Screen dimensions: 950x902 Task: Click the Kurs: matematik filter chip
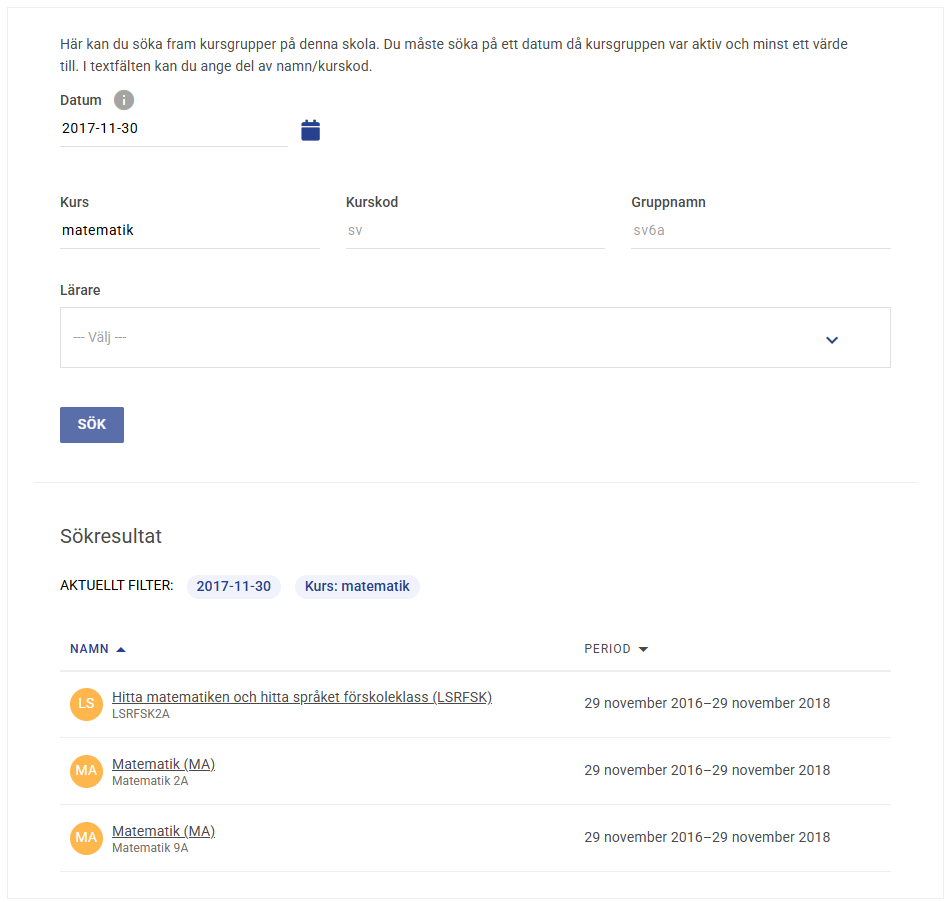[357, 586]
